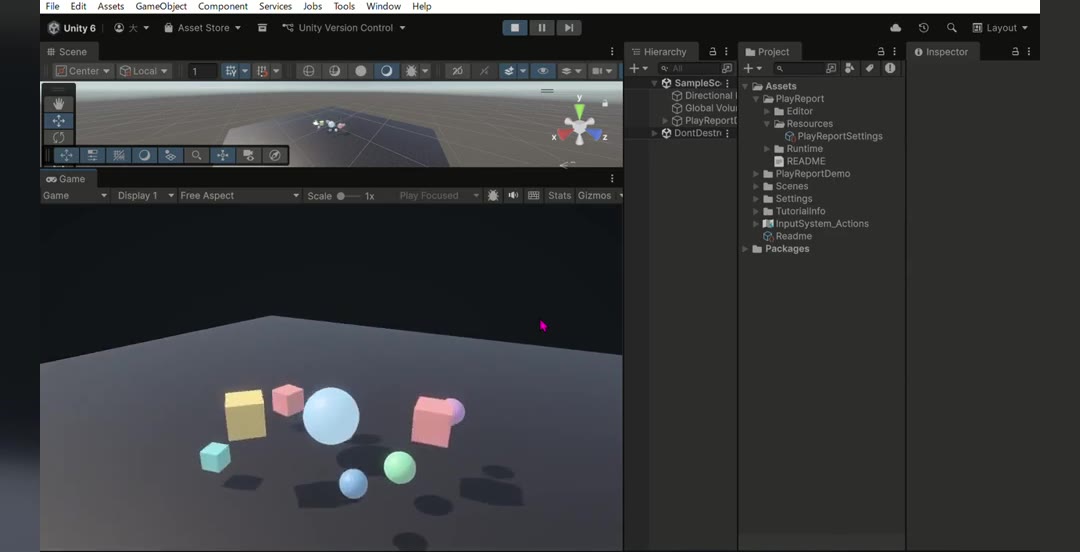Select the Move tool in Scene
The height and width of the screenshot is (552, 1080).
tap(59, 121)
